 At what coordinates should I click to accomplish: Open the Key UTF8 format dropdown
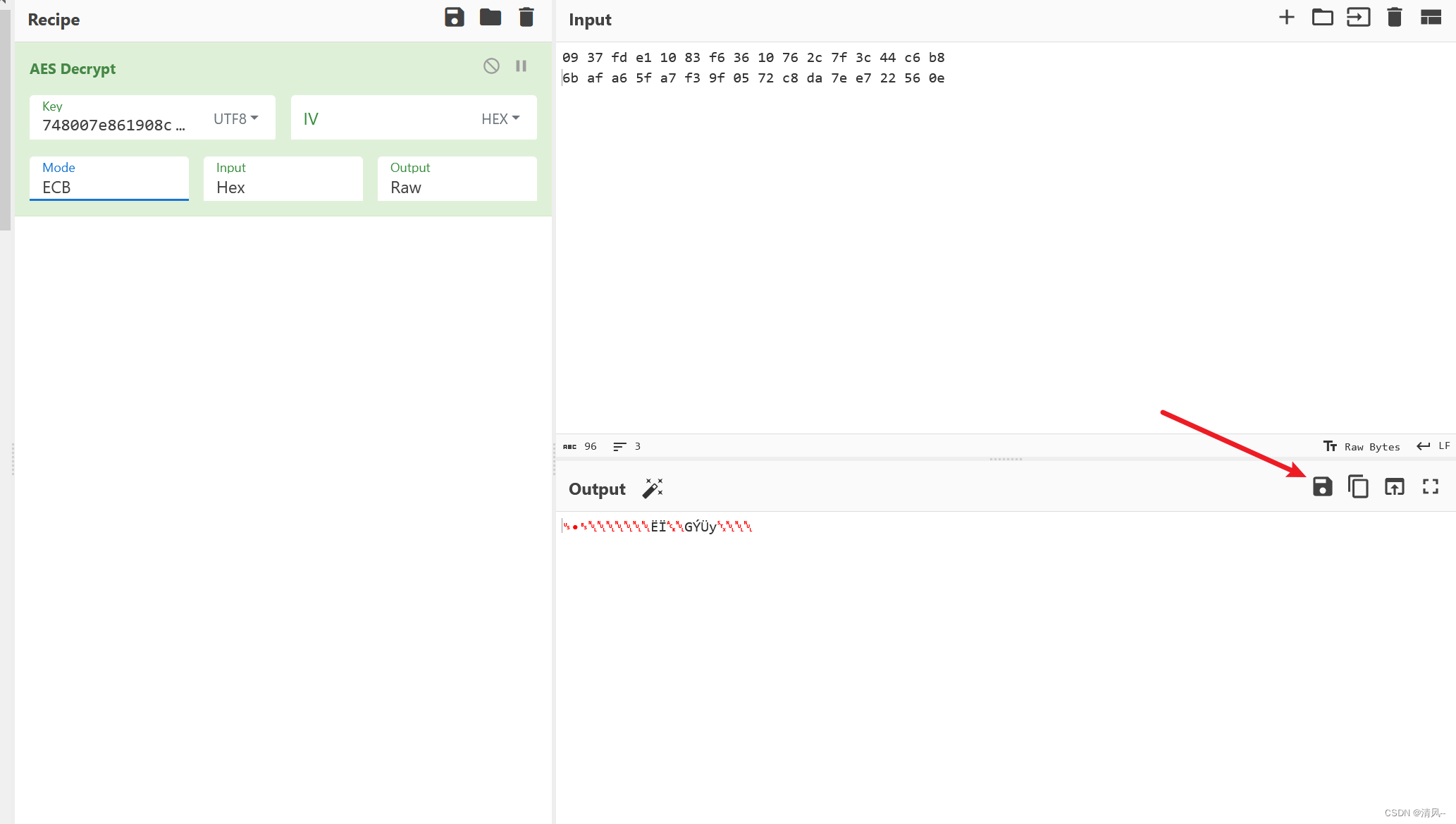tap(236, 118)
